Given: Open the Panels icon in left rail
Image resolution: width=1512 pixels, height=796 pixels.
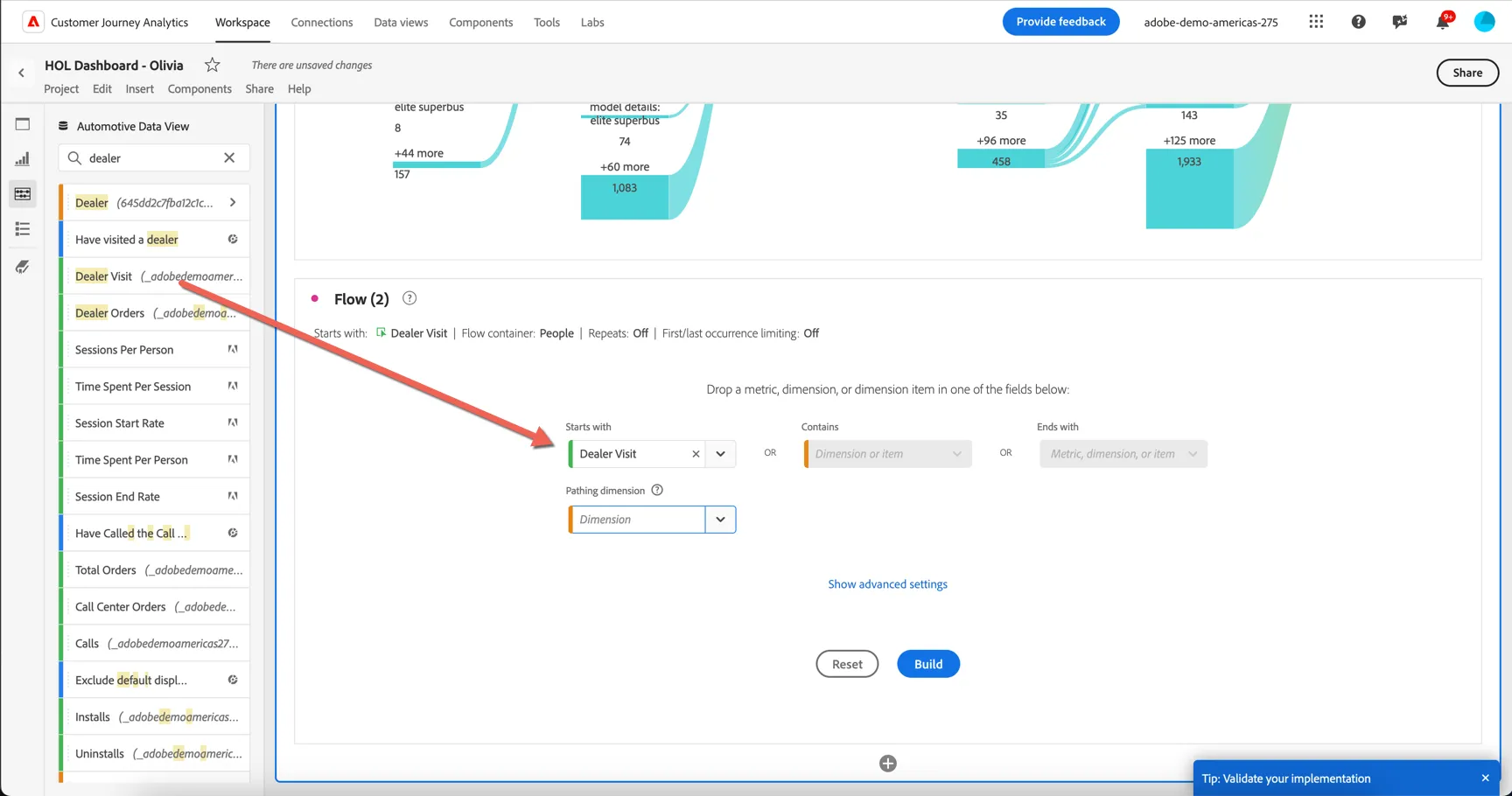Looking at the screenshot, I should coord(23,124).
